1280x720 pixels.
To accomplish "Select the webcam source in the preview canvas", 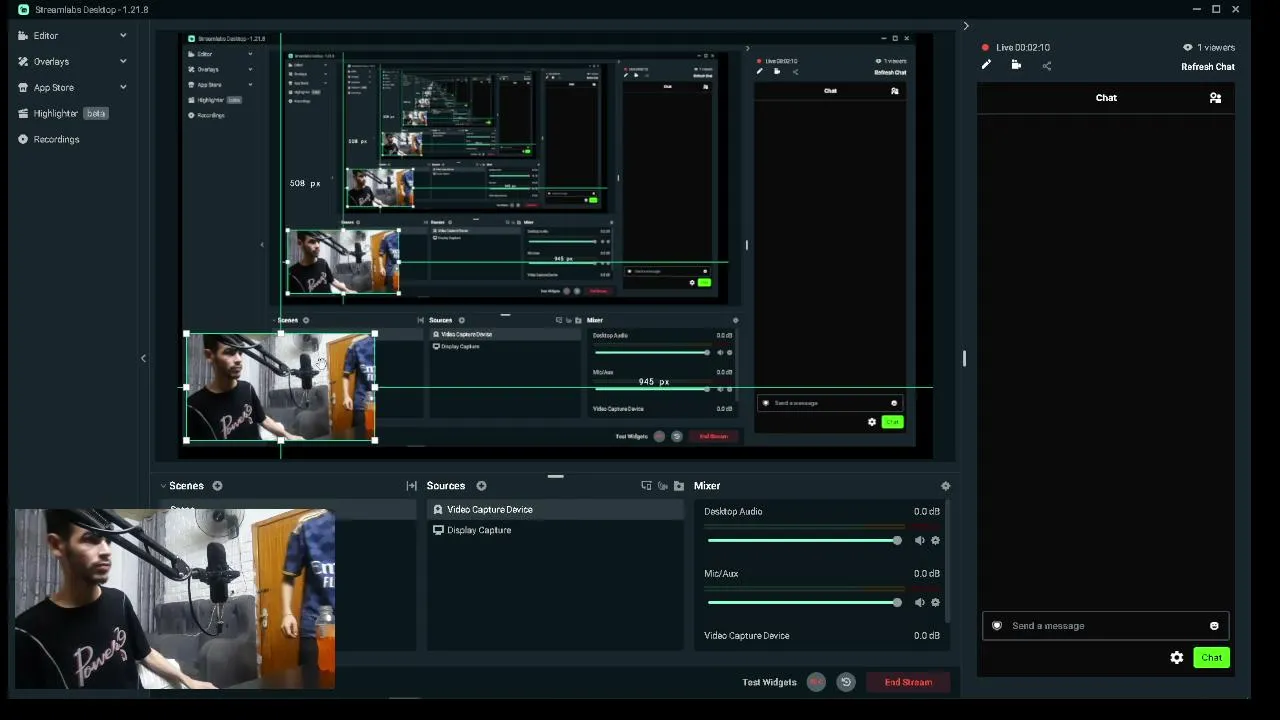I will coord(280,387).
